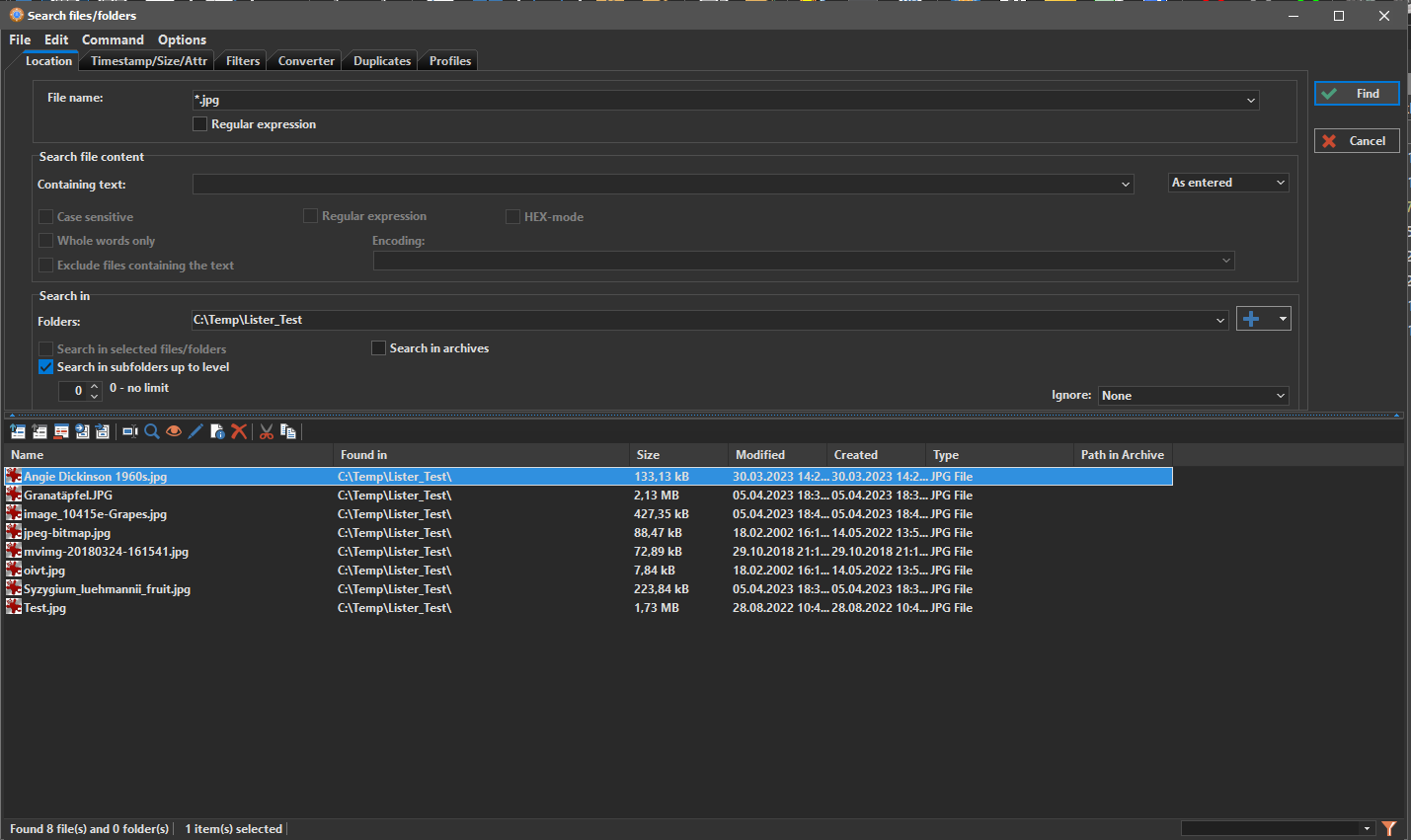The image size is (1411, 840).
Task: Expand the Folders path dropdown list
Action: [1220, 321]
